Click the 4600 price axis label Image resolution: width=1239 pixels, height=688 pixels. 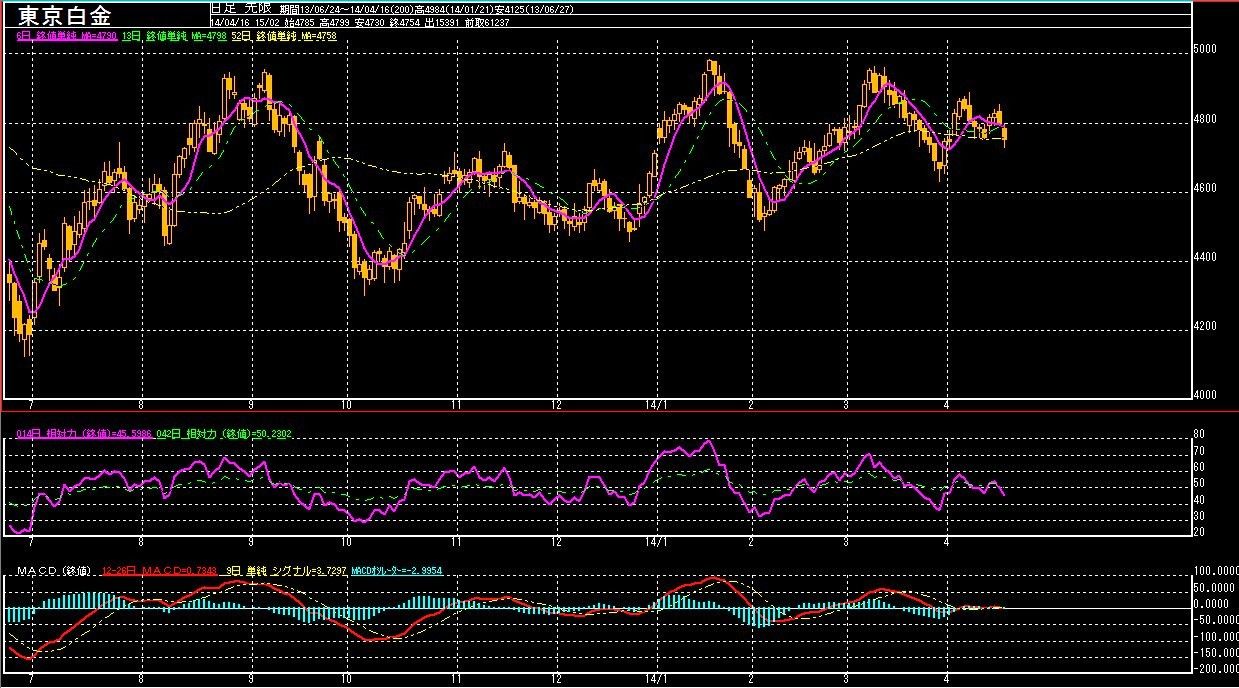1204,189
